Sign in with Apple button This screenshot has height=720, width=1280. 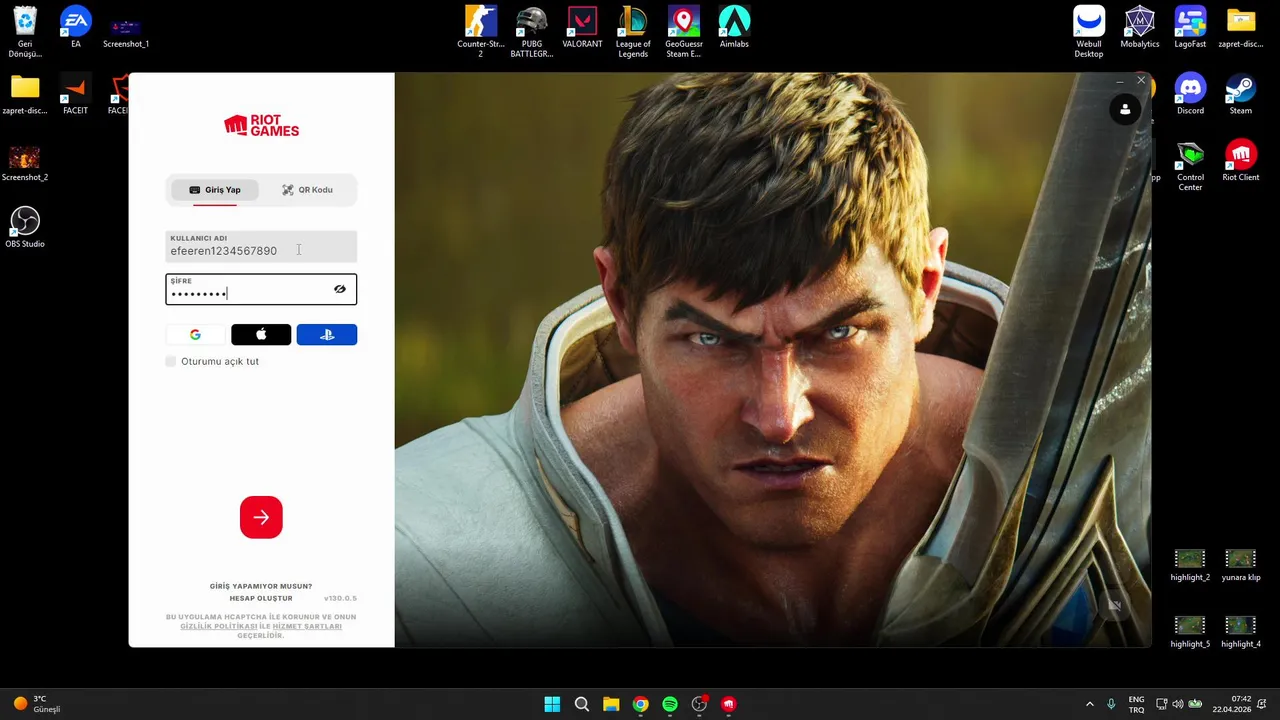(x=261, y=335)
